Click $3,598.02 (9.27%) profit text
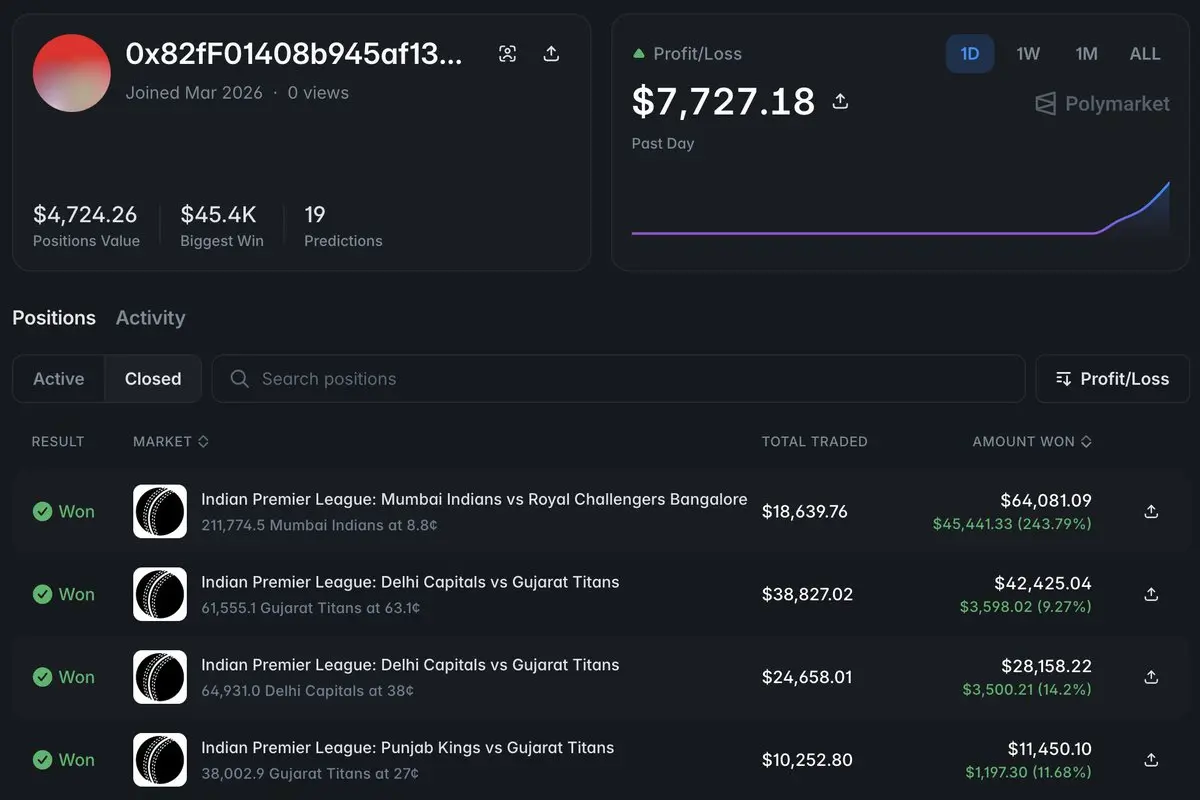Image resolution: width=1200 pixels, height=800 pixels. point(1026,606)
